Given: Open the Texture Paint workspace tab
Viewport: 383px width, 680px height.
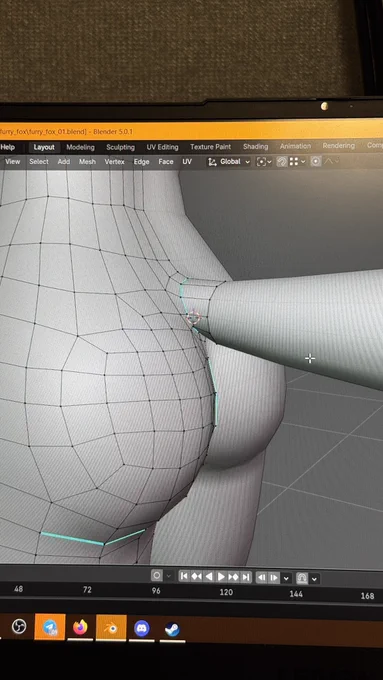Looking at the screenshot, I should click(210, 147).
